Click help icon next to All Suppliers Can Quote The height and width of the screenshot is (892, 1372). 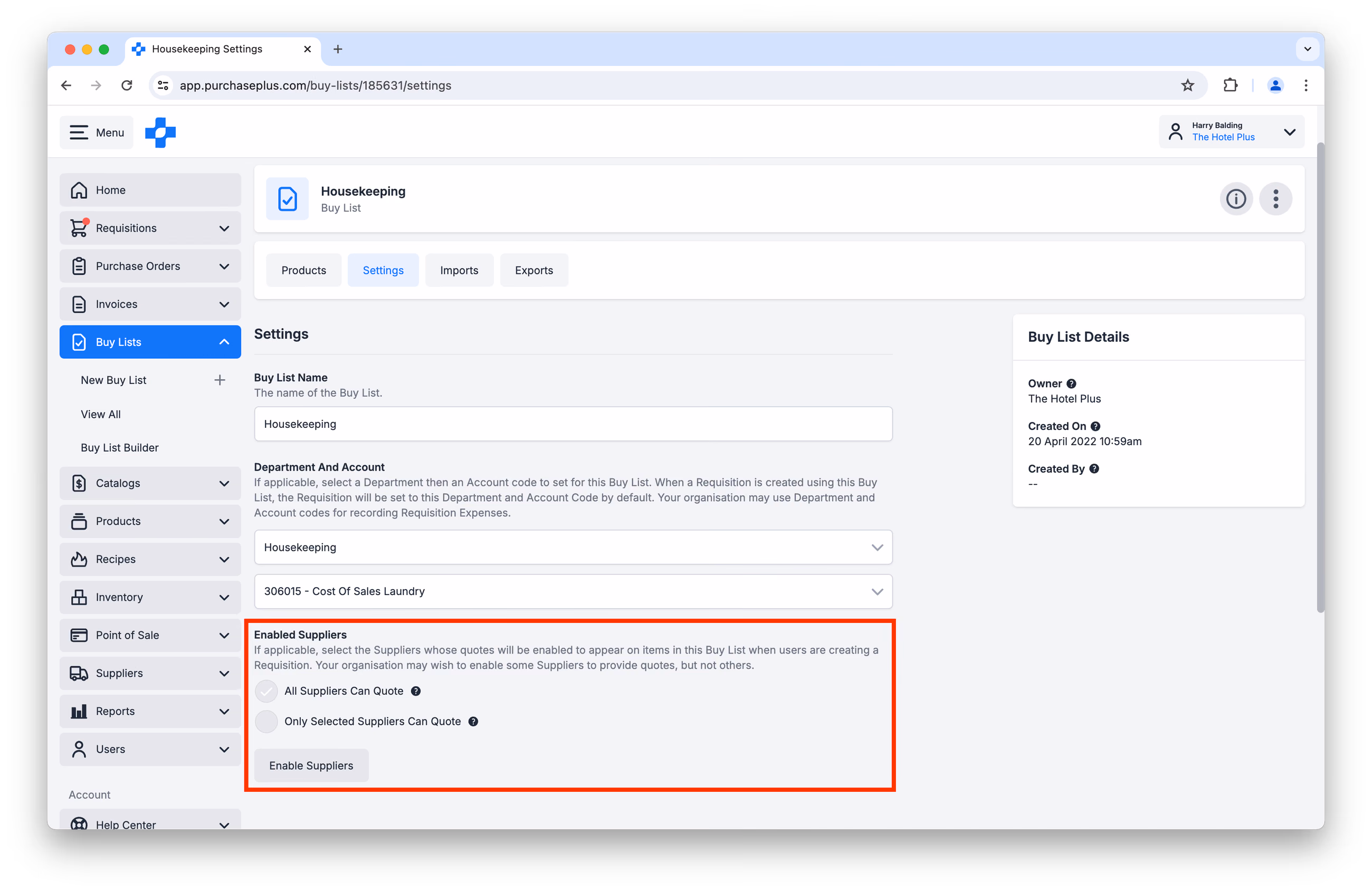pyautogui.click(x=416, y=691)
